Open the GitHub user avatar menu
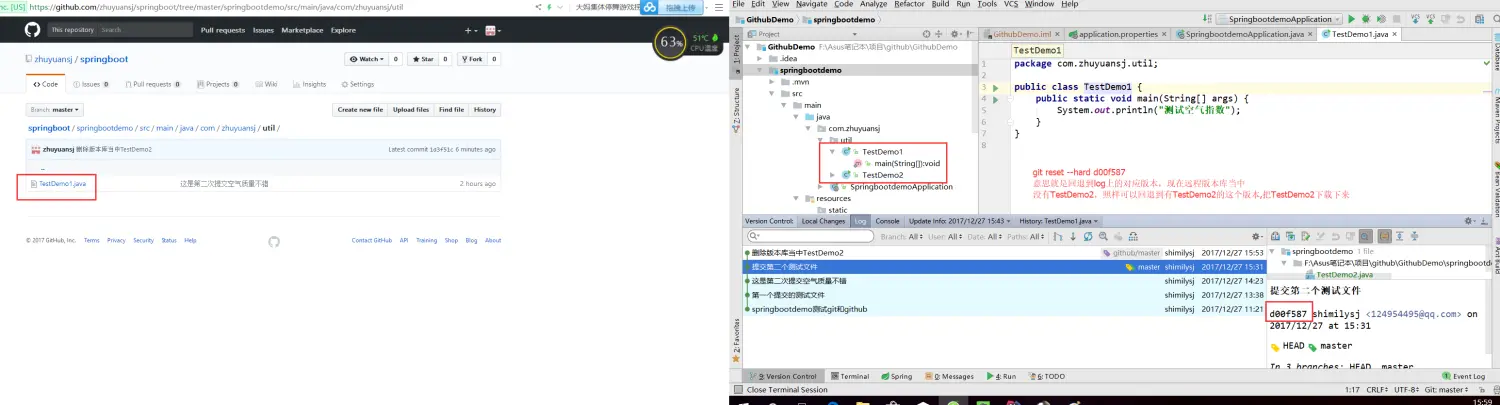The width and height of the screenshot is (1500, 405). point(492,31)
